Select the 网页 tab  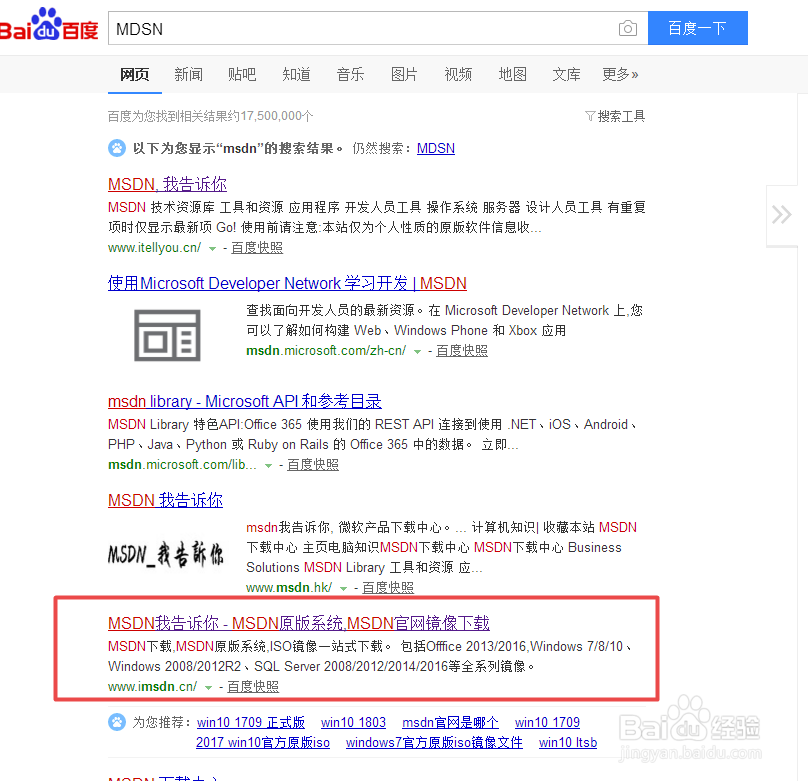(134, 75)
